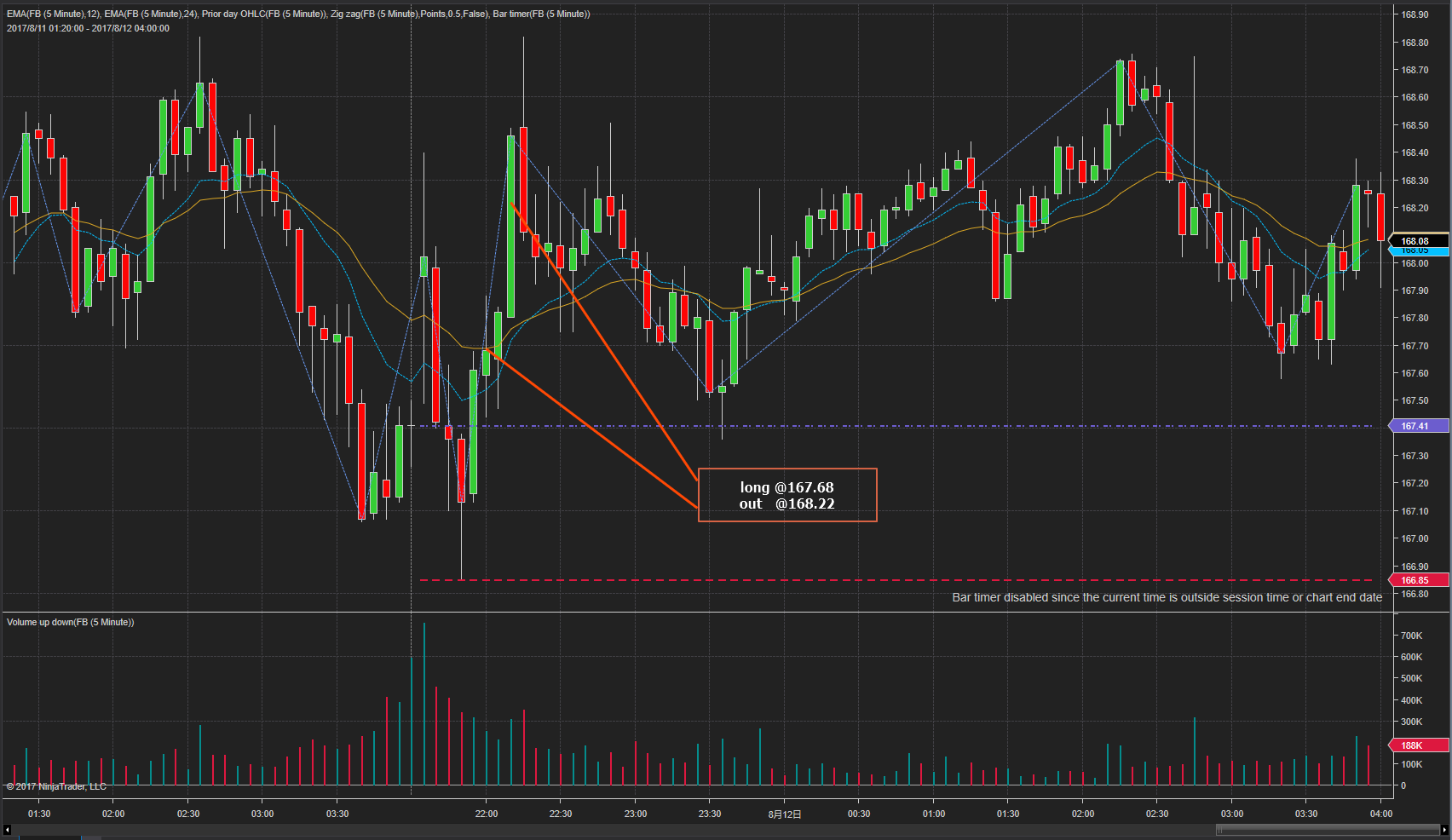Click the indicator label line starting with EMA(FB (5 Minute),12)
Viewport: 1452px width, 840px height.
click(298, 14)
